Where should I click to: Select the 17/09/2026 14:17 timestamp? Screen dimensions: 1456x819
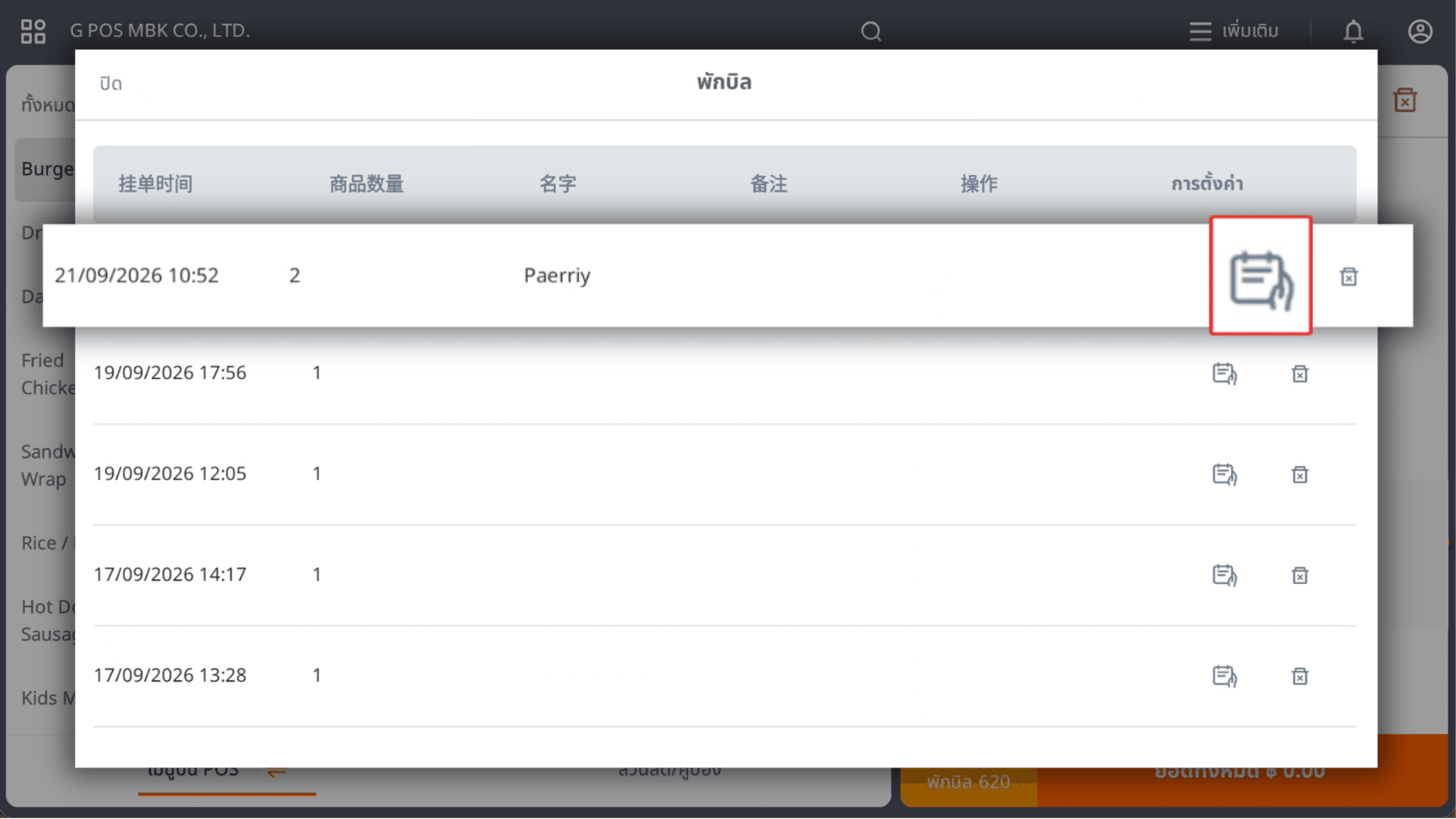170,574
